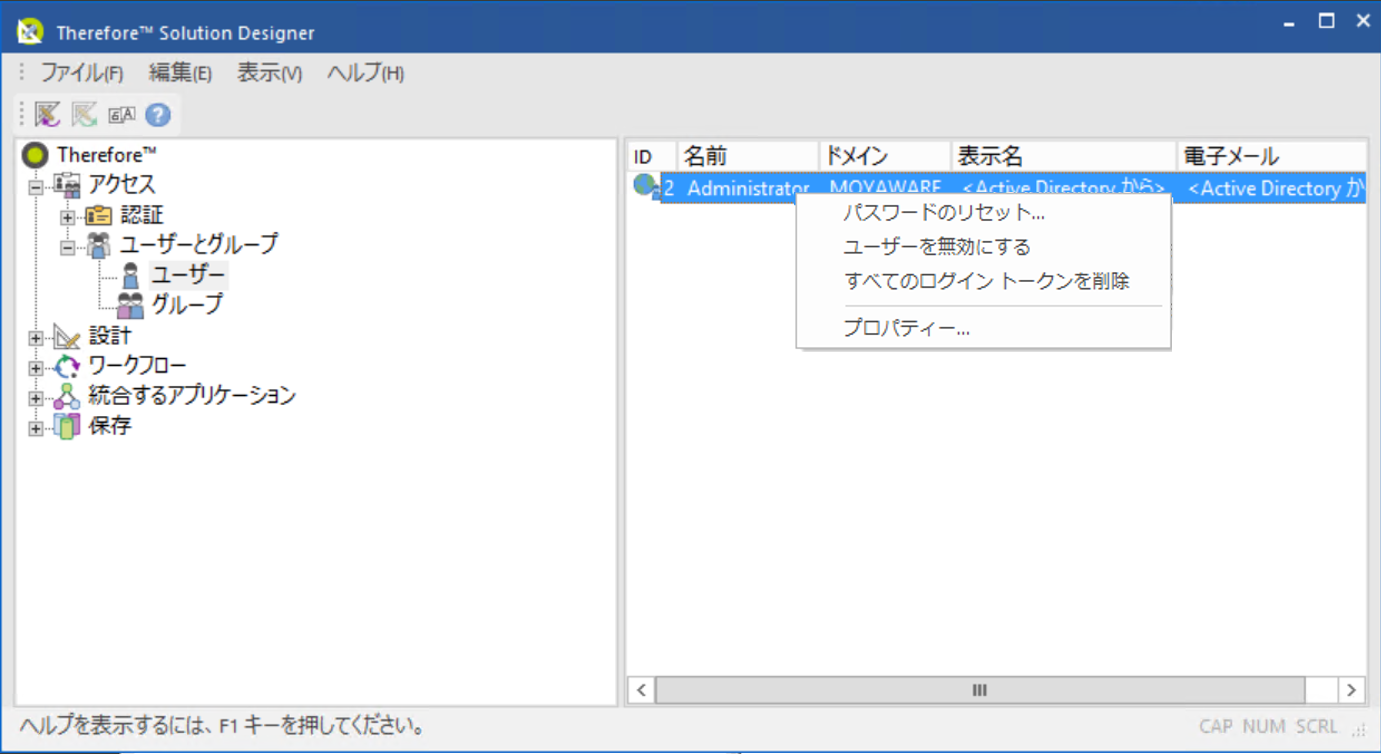1381x754 pixels.
Task: Open the ファイル(F) menu
Action: point(81,73)
